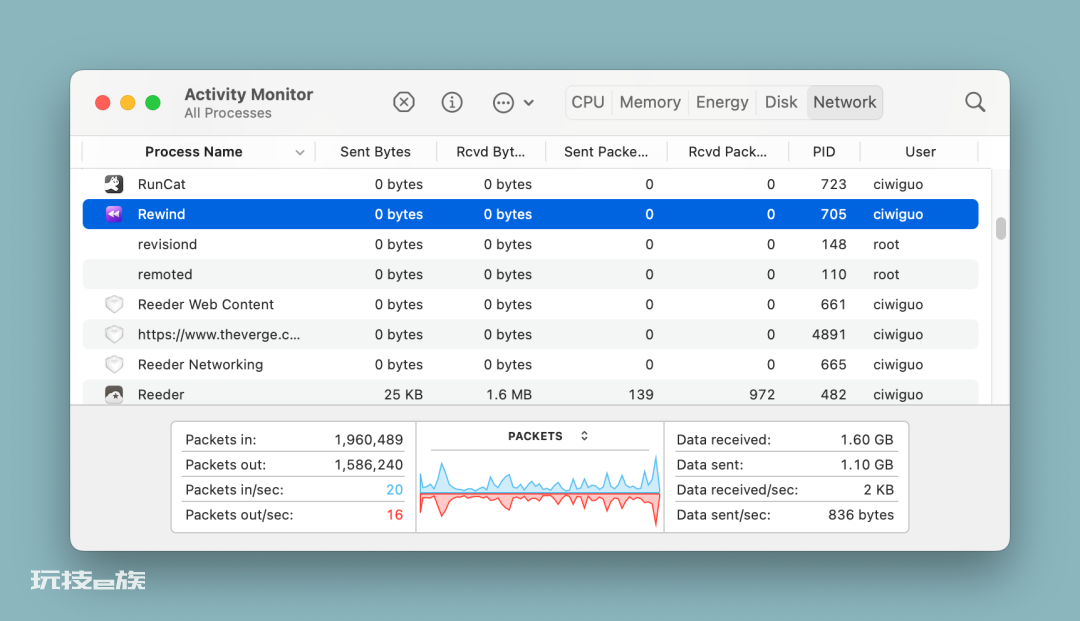Click the search magnifier icon

pos(975,103)
